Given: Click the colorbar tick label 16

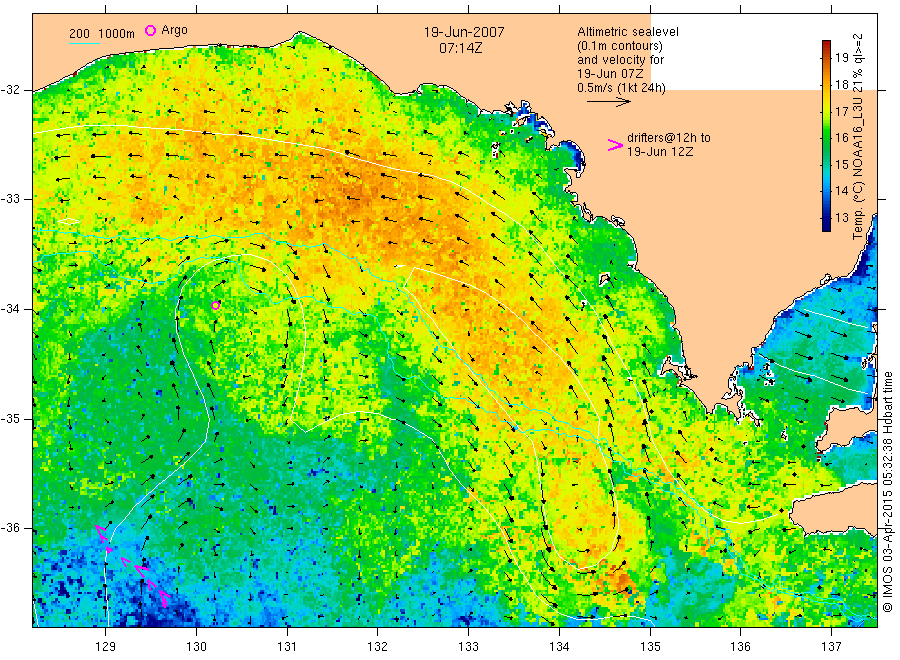Looking at the screenshot, I should coord(841,137).
